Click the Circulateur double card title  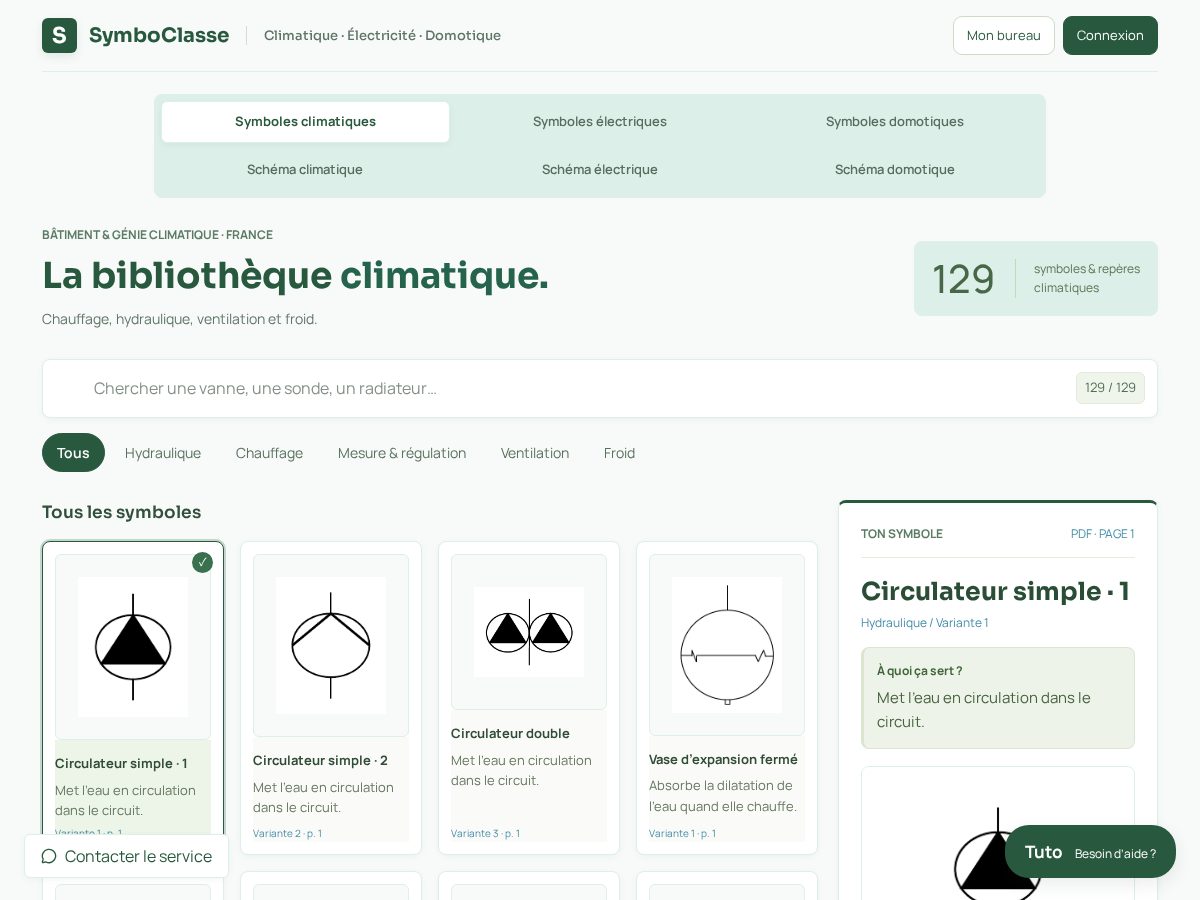510,733
